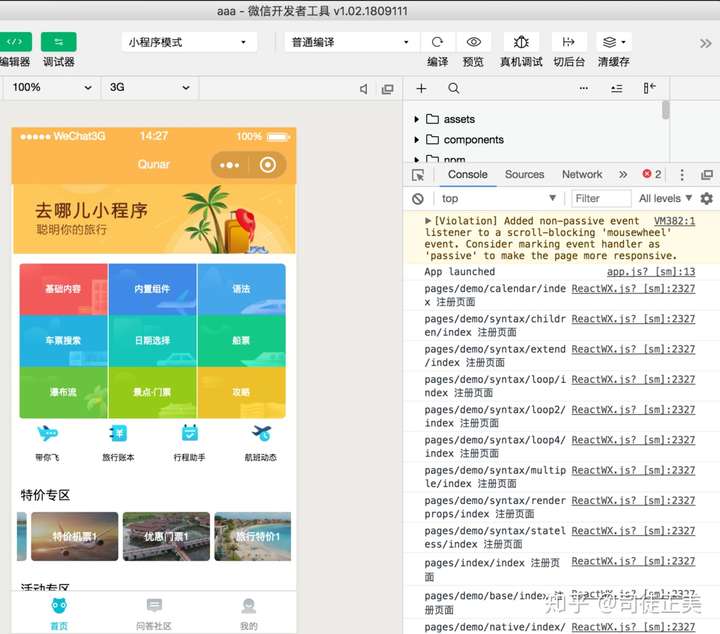Screen dimensions: 720x634
Task: Click the file tree scrollbar
Action: pos(666,110)
